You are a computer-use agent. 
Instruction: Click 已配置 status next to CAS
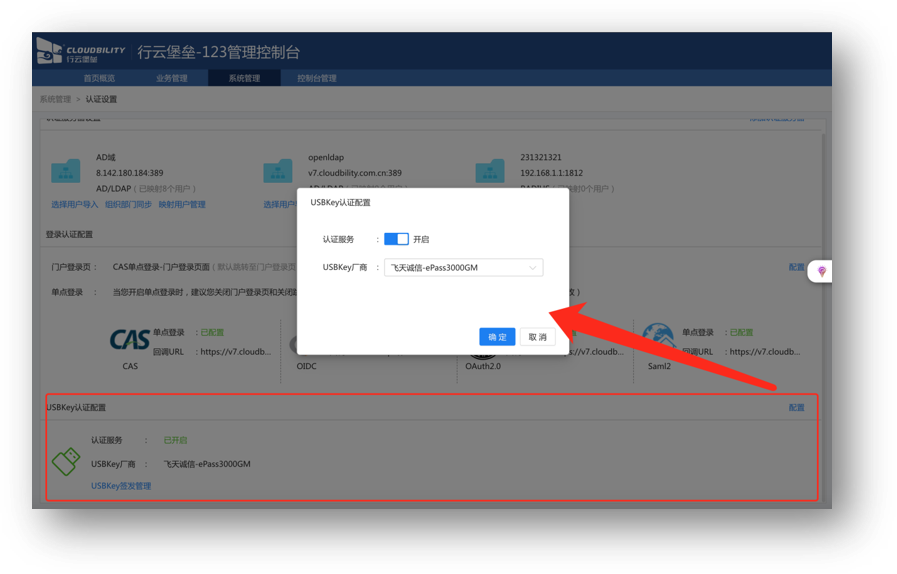212,332
